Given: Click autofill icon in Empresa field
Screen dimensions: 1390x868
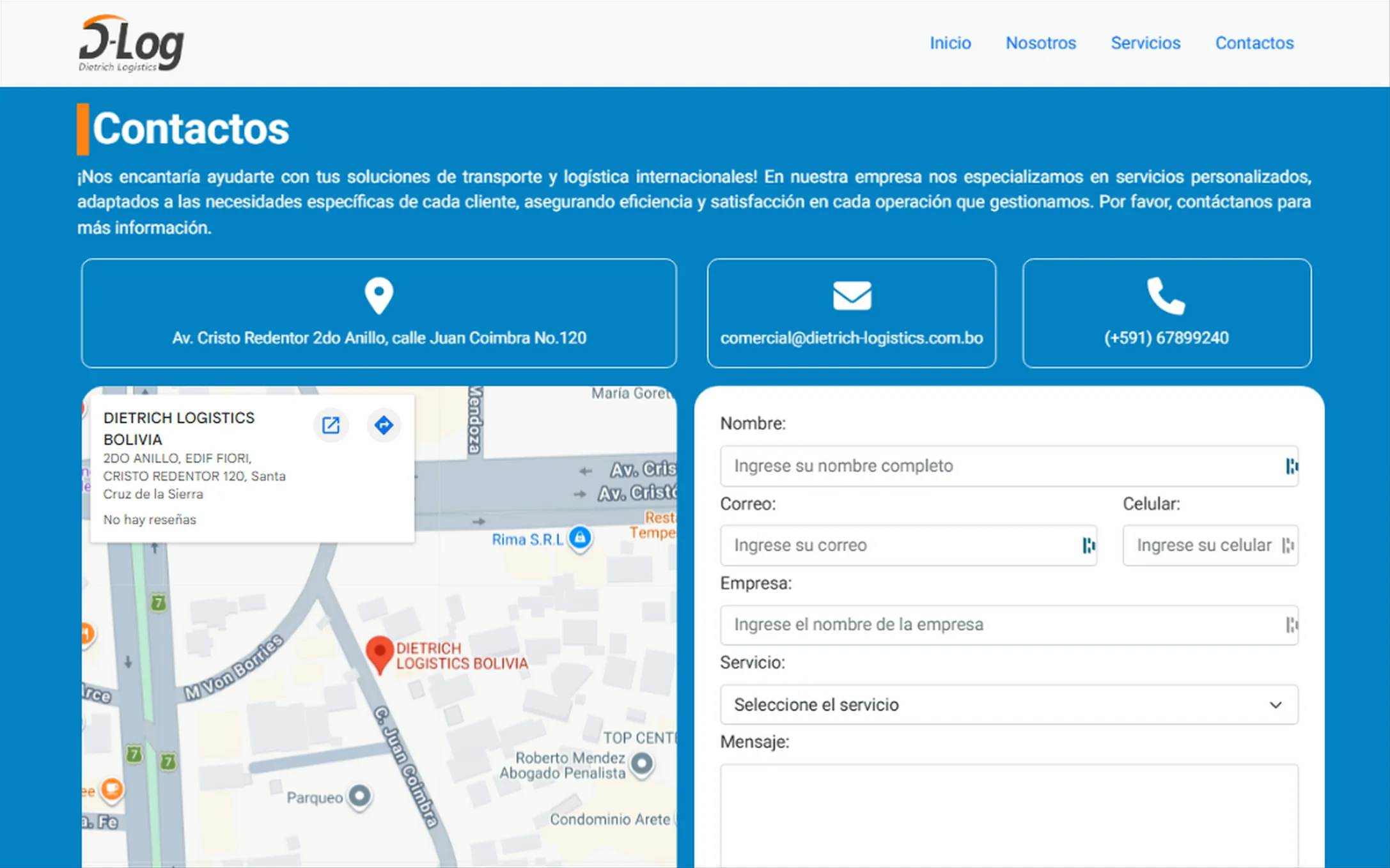Looking at the screenshot, I should tap(1292, 624).
